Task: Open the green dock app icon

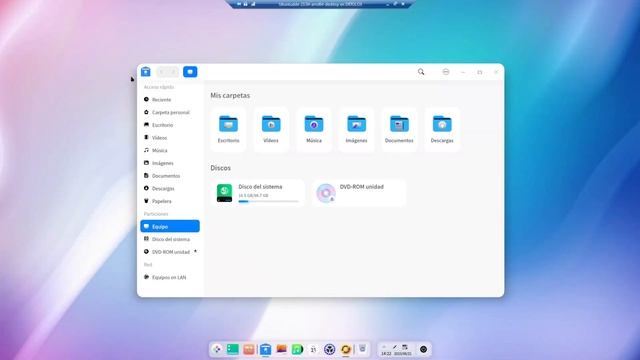Action: (233, 349)
